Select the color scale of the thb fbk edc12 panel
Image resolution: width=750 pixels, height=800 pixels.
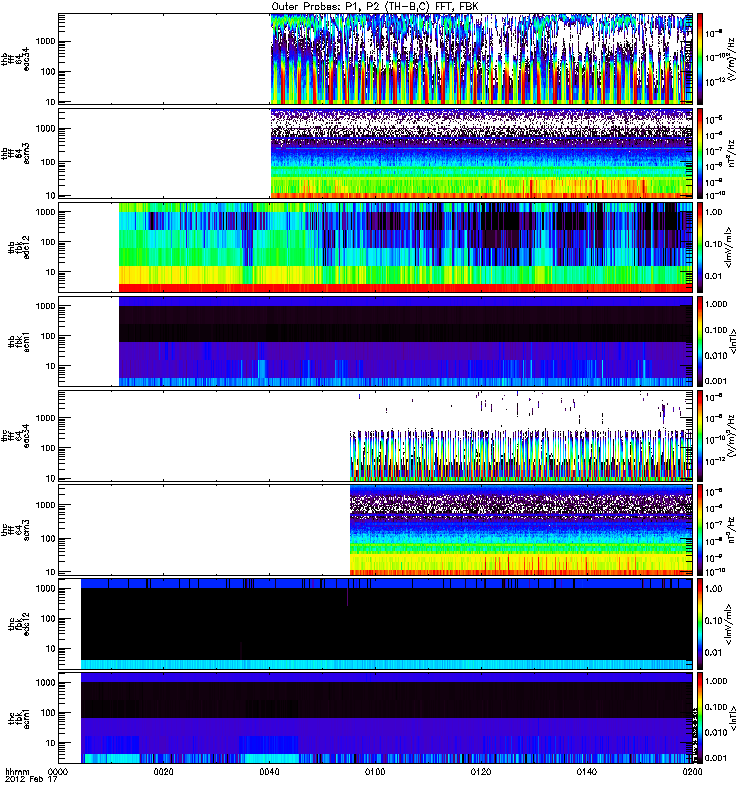(701, 247)
